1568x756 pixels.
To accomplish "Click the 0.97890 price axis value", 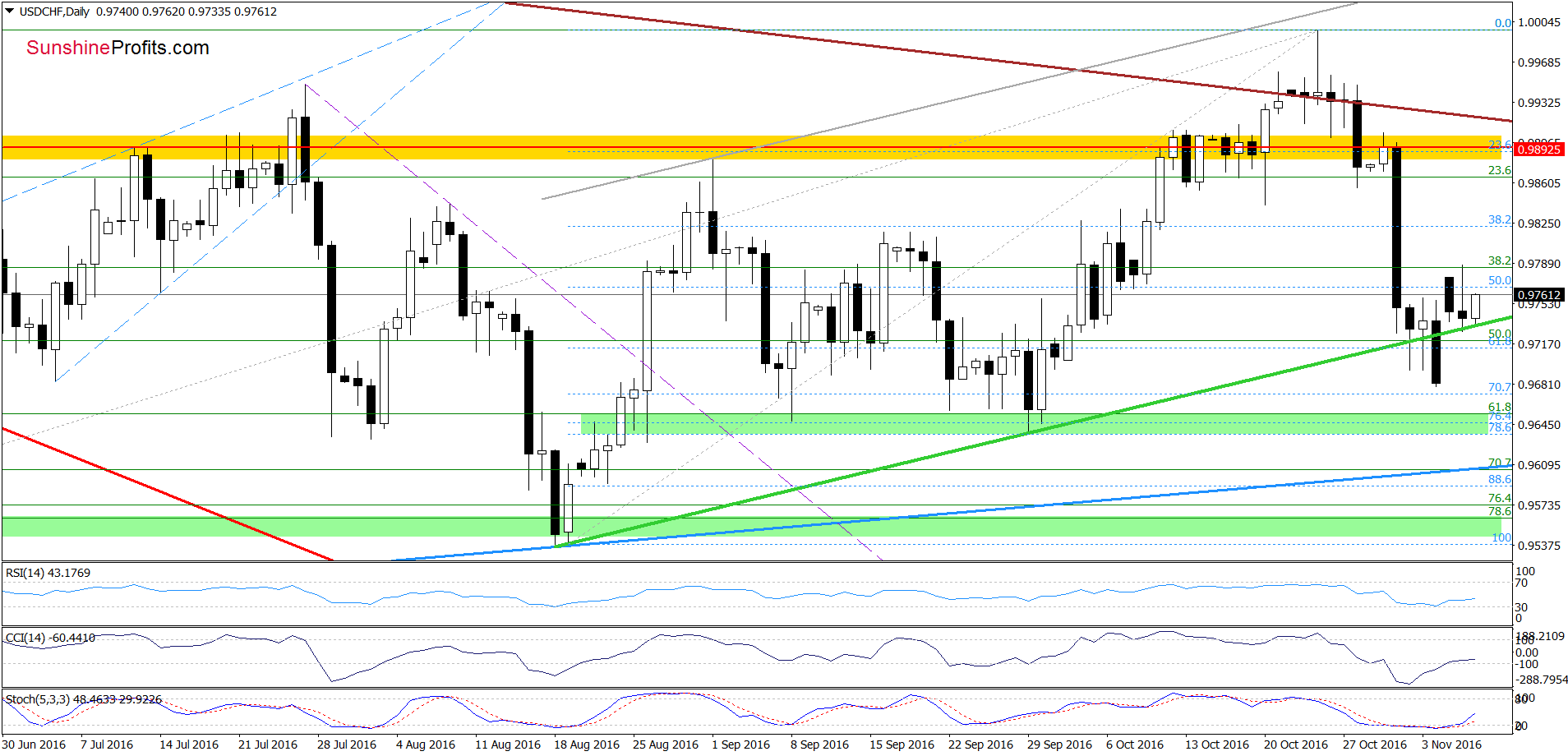I will (x=1538, y=264).
